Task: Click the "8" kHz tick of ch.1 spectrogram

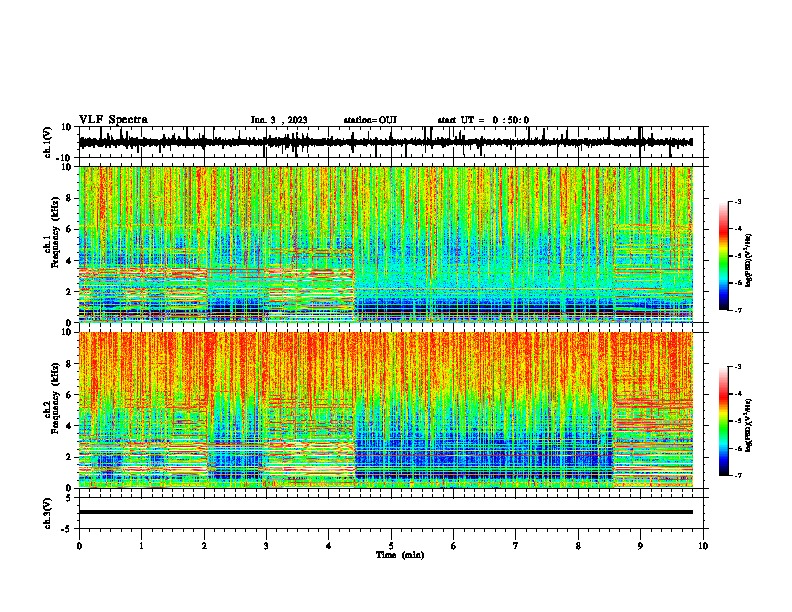Action: click(69, 198)
